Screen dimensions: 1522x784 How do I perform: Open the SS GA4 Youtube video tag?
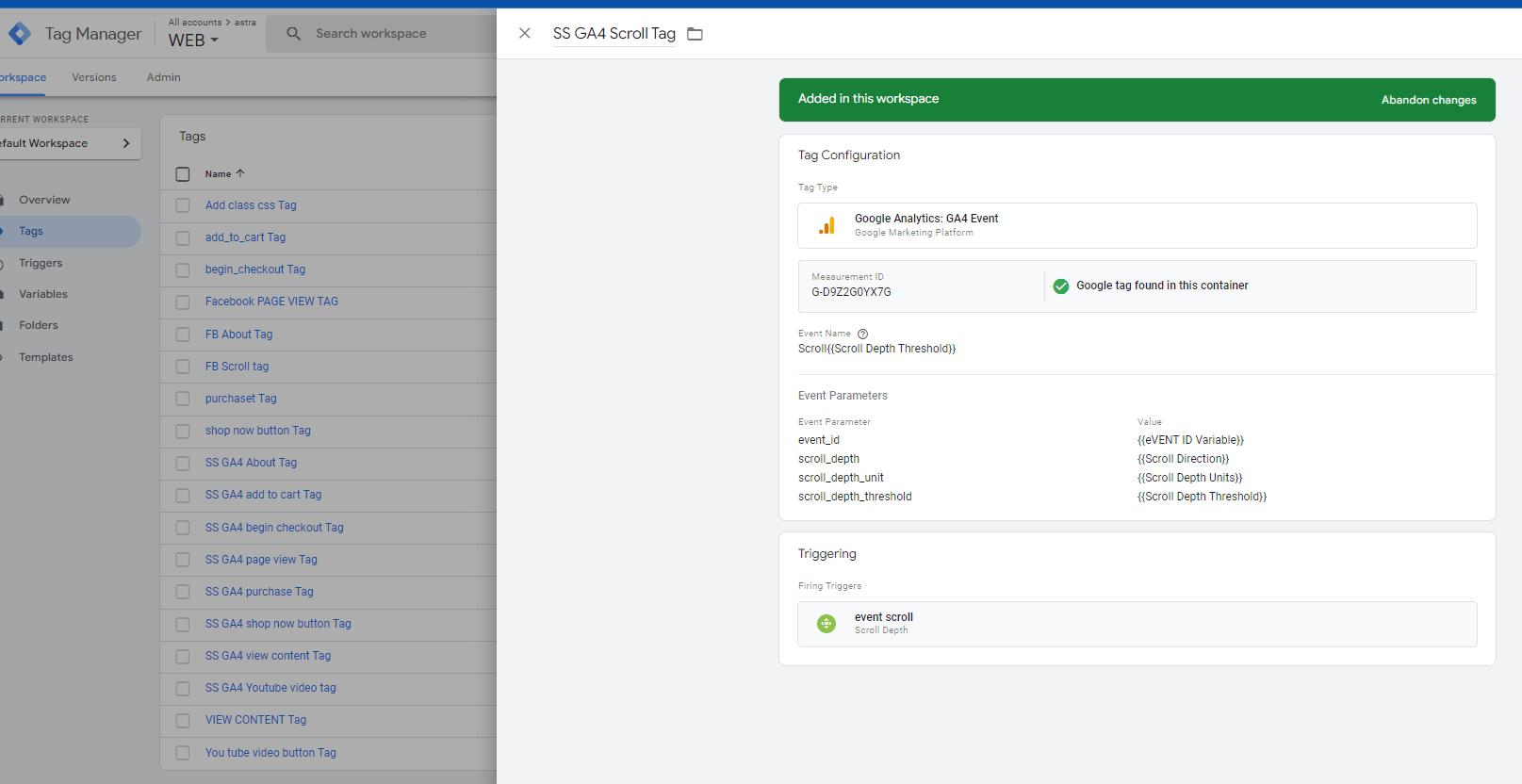[x=270, y=688]
